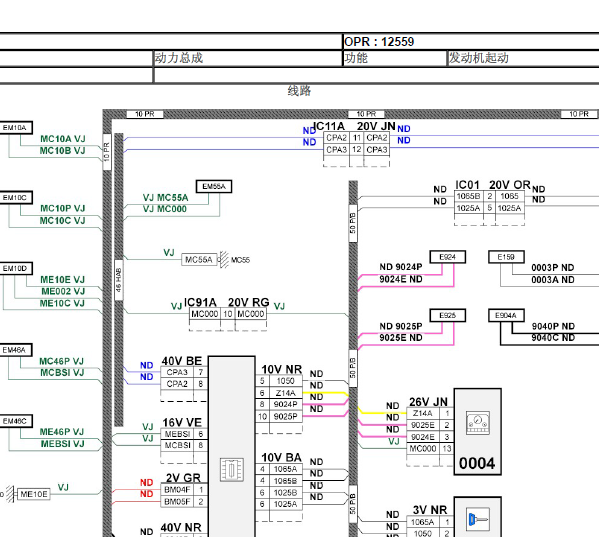The width and height of the screenshot is (599, 537).
Task: Click the 0004 component number
Action: pyautogui.click(x=477, y=463)
